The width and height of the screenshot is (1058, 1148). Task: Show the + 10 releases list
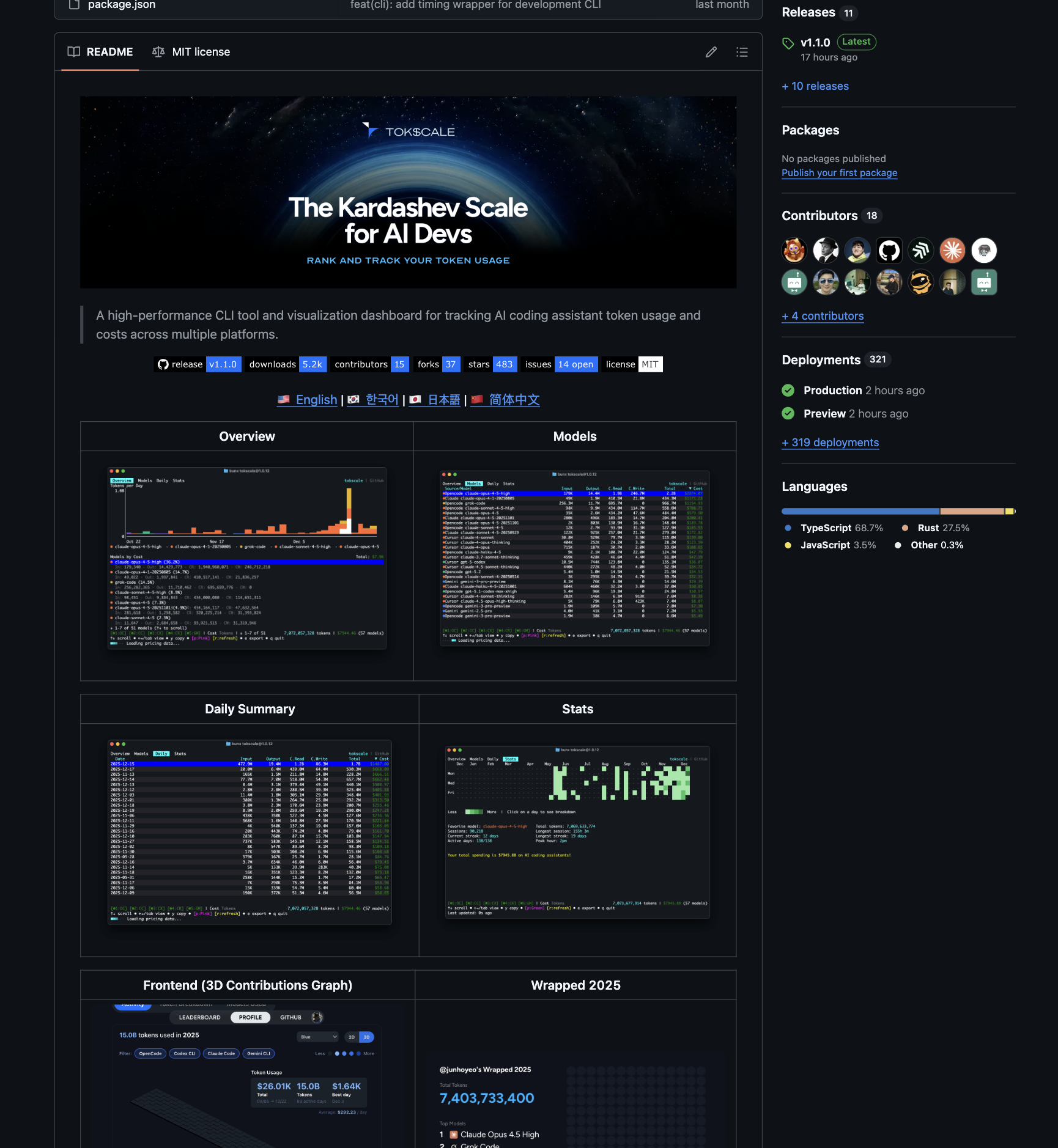point(815,86)
